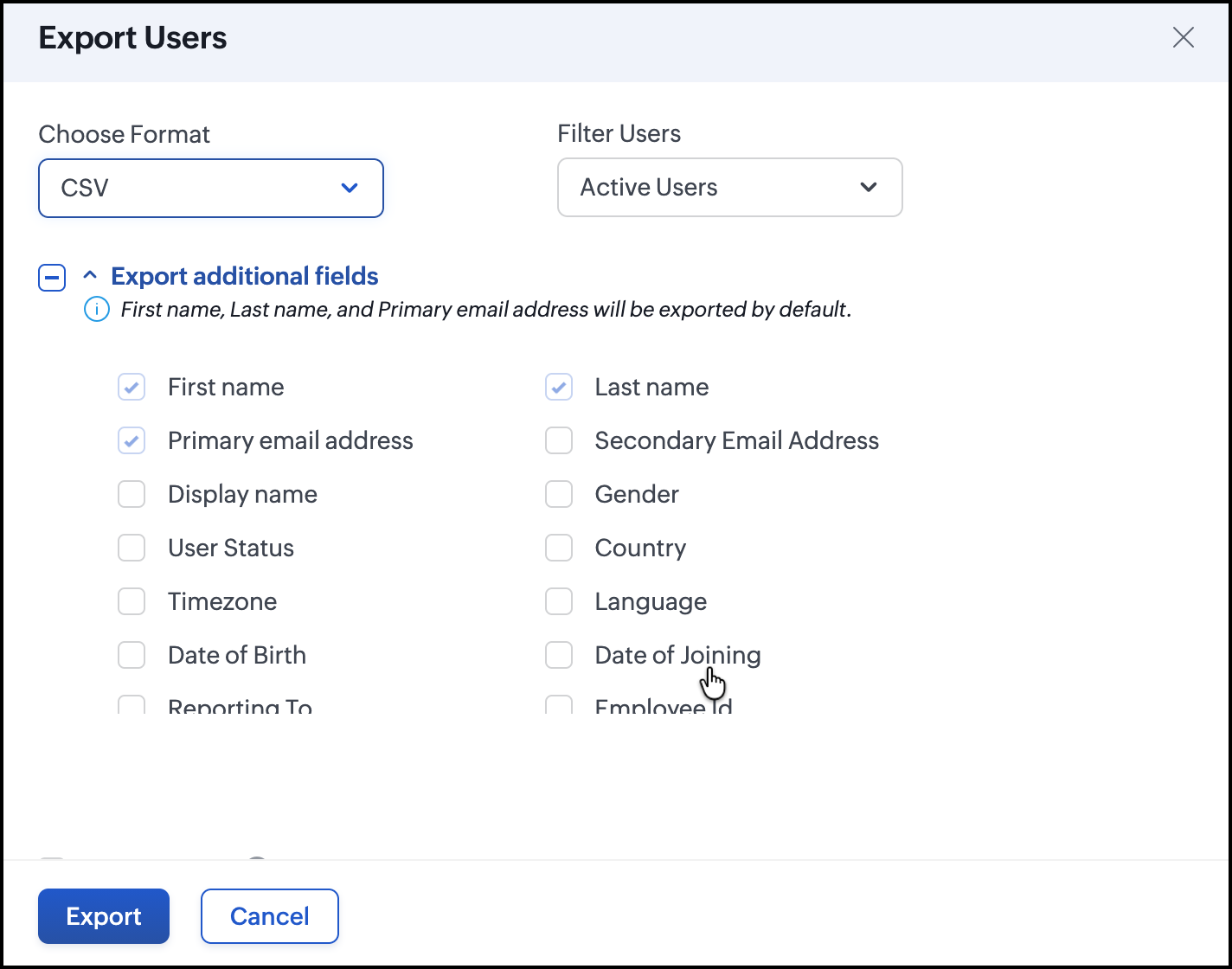Click the Secondary Email Address label
Screen dimensions: 1232x969
pos(737,440)
